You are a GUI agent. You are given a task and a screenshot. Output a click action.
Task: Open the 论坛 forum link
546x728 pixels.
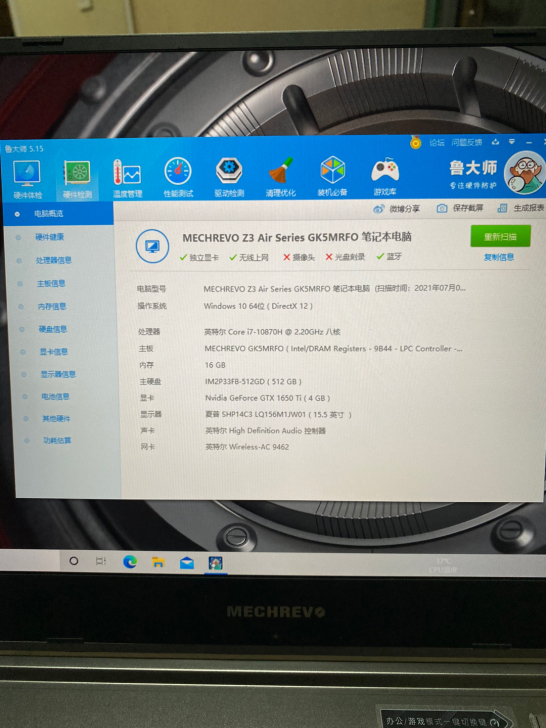[436, 143]
